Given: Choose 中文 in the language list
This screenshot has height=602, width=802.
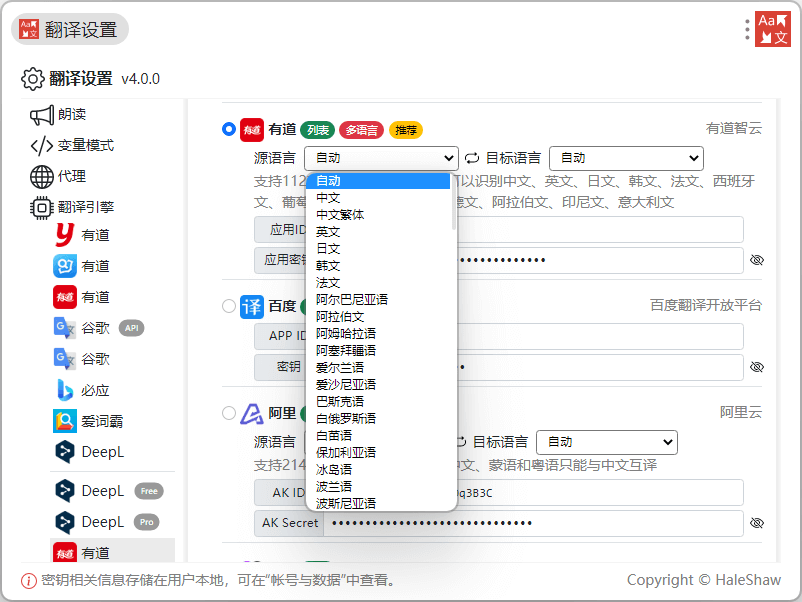Looking at the screenshot, I should (x=378, y=198).
